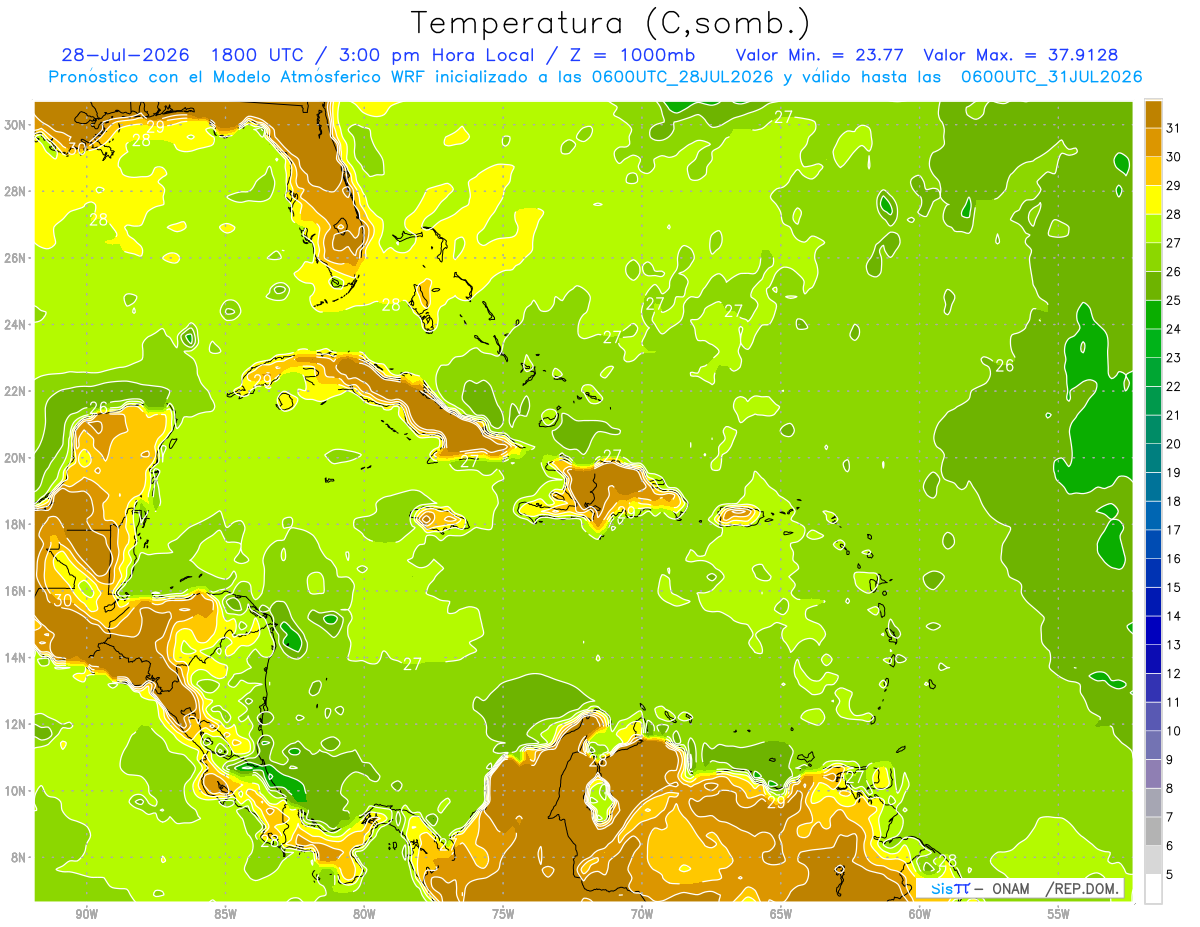Click the "10N" latitude label

(17, 790)
